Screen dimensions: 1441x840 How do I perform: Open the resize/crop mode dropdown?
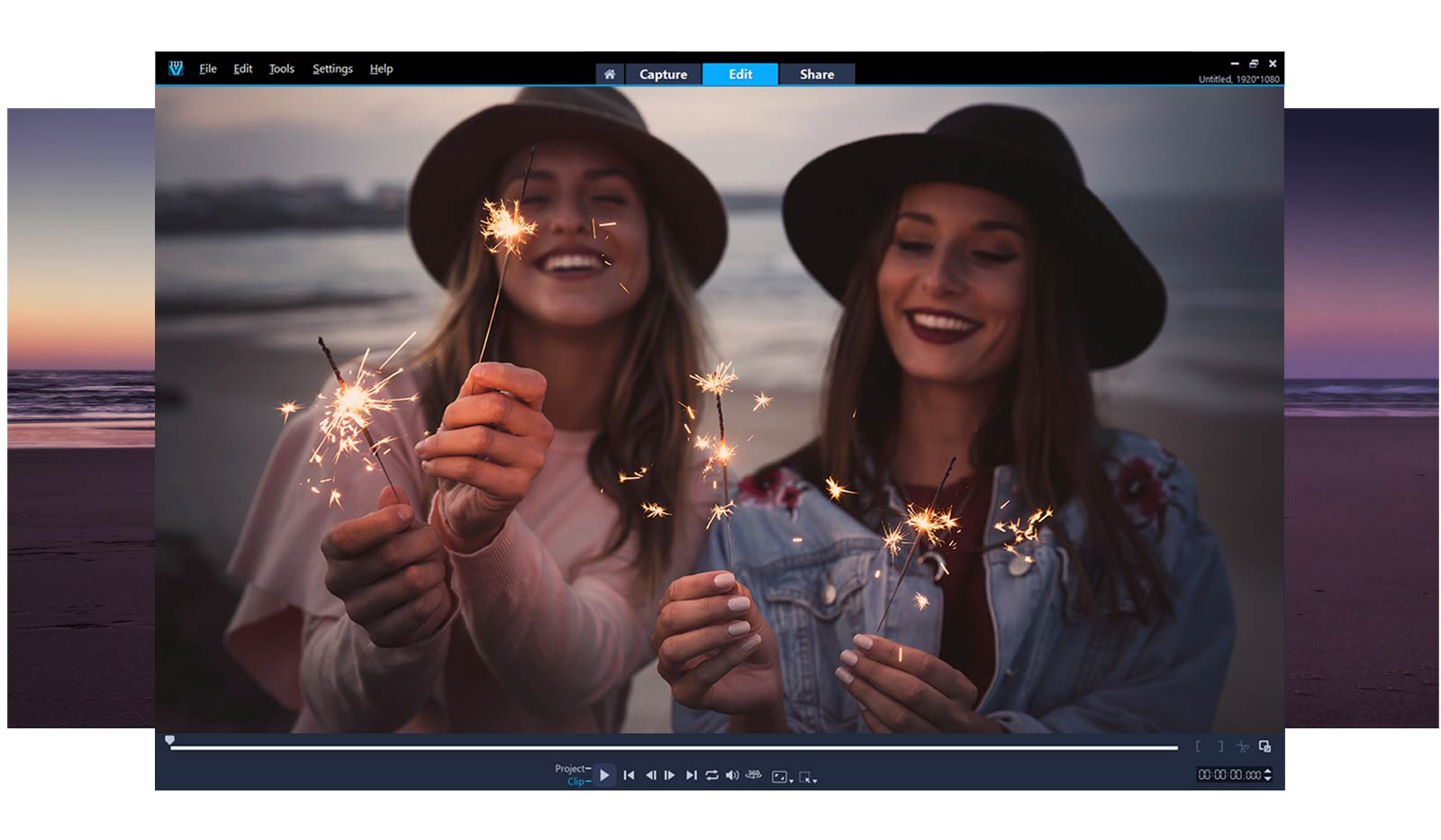click(808, 777)
